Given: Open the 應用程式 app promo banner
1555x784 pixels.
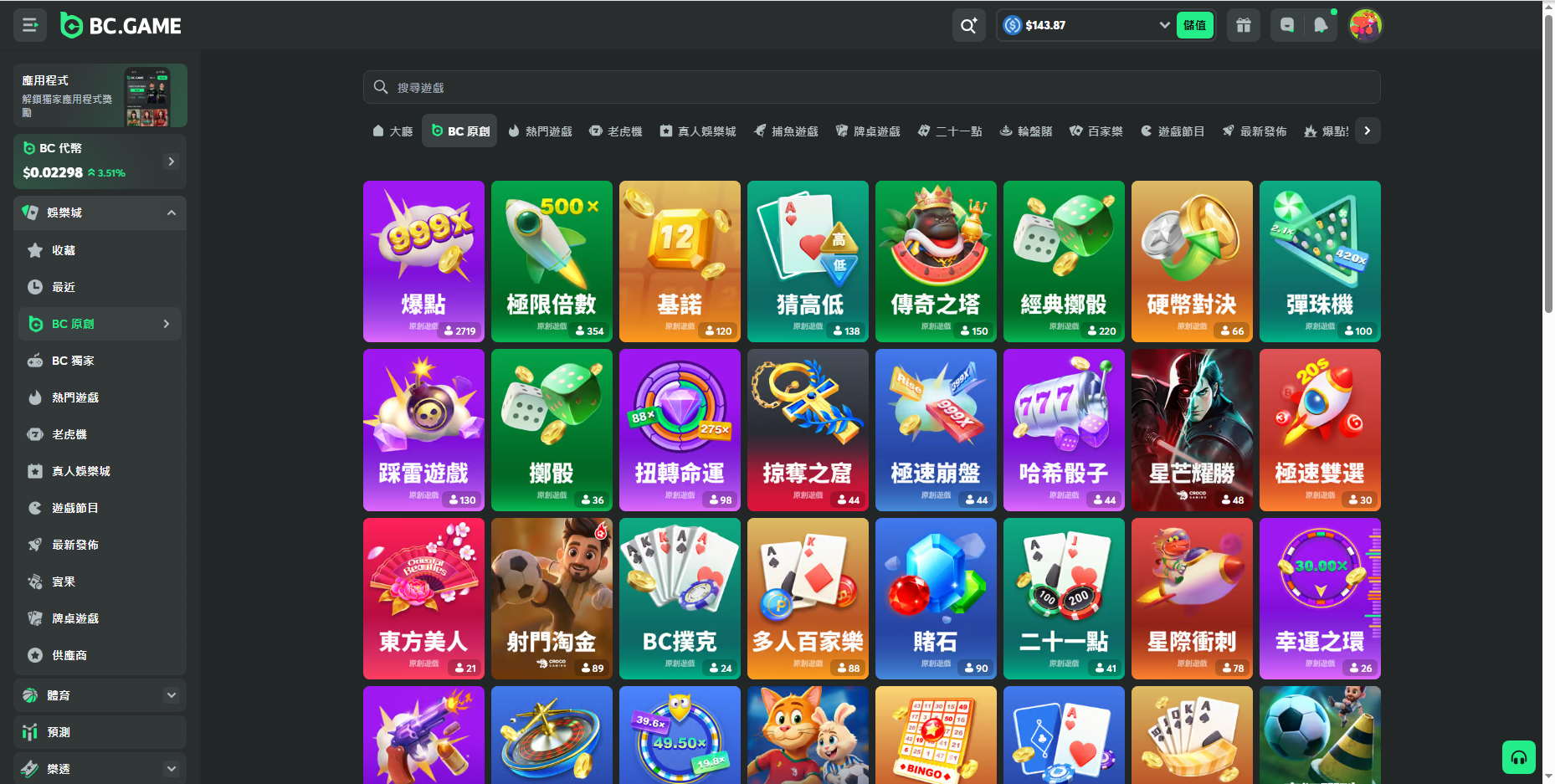Looking at the screenshot, I should (100, 95).
